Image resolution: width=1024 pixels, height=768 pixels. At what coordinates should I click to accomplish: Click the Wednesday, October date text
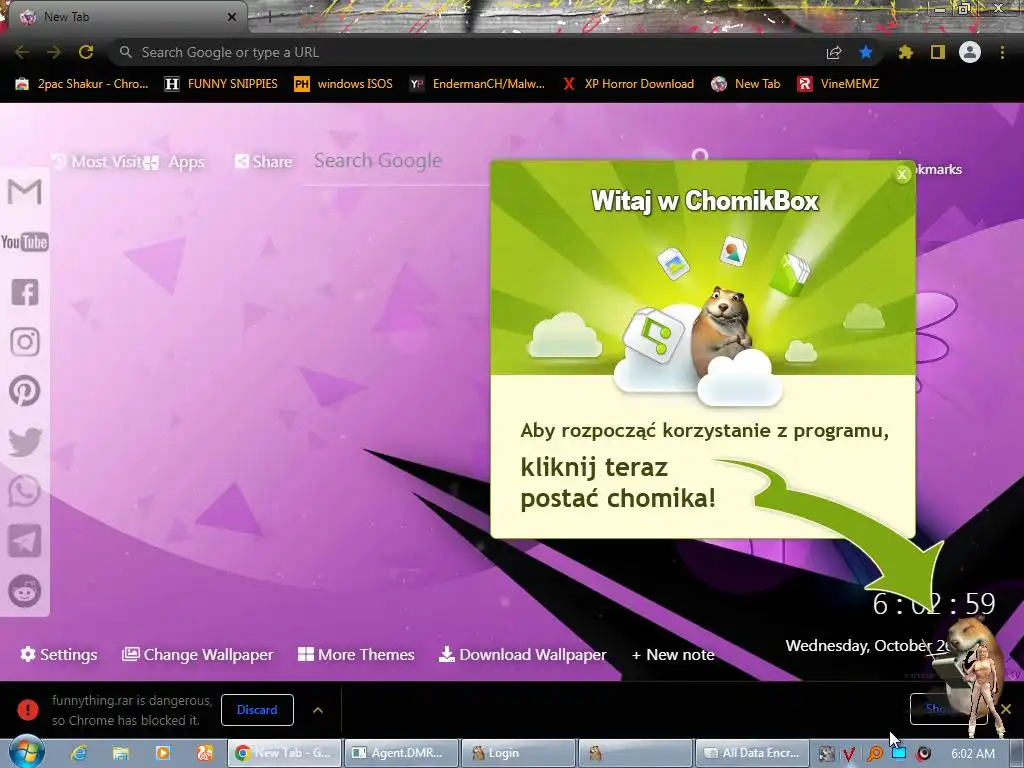[x=867, y=646]
